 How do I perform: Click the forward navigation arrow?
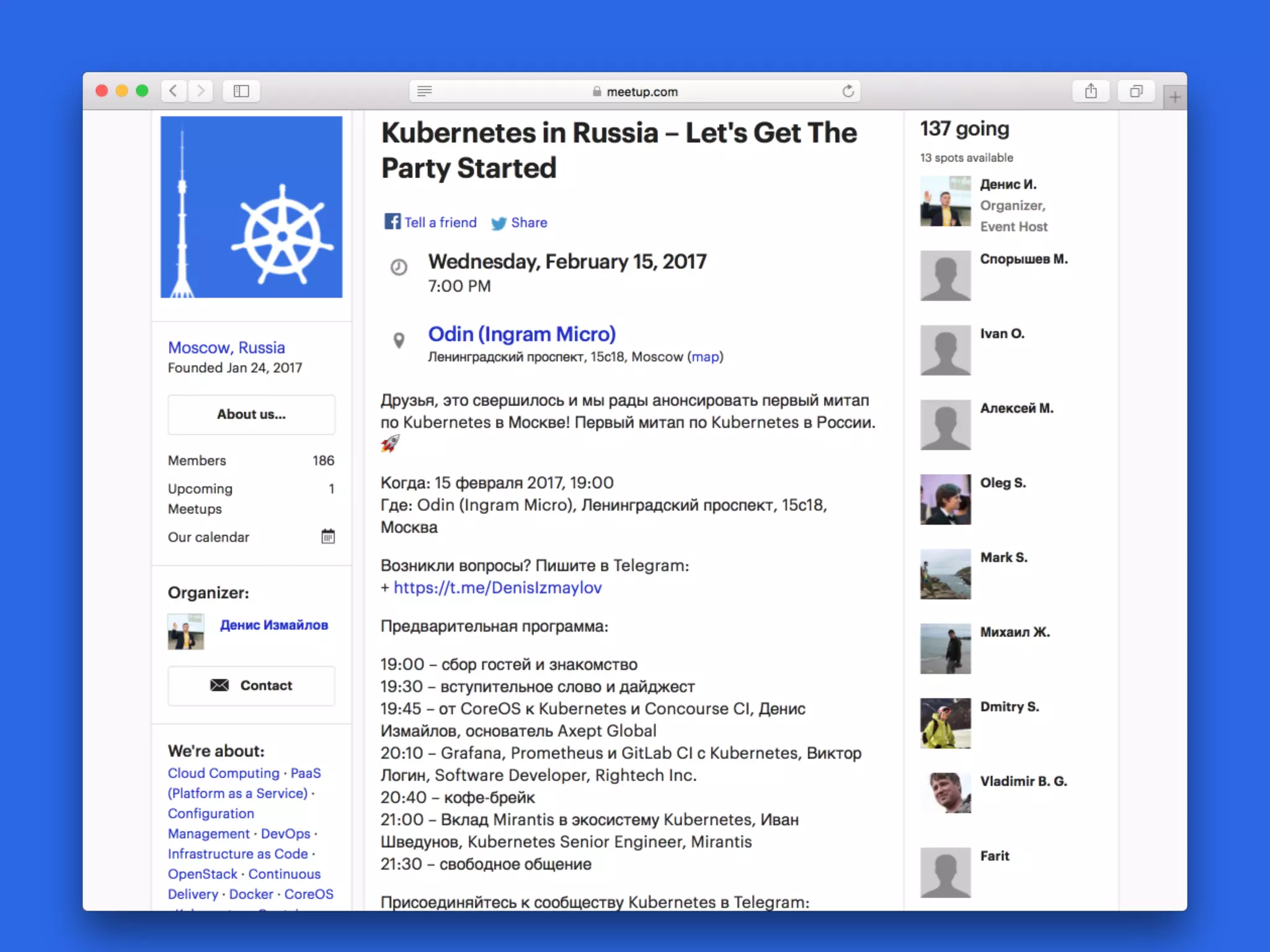200,91
